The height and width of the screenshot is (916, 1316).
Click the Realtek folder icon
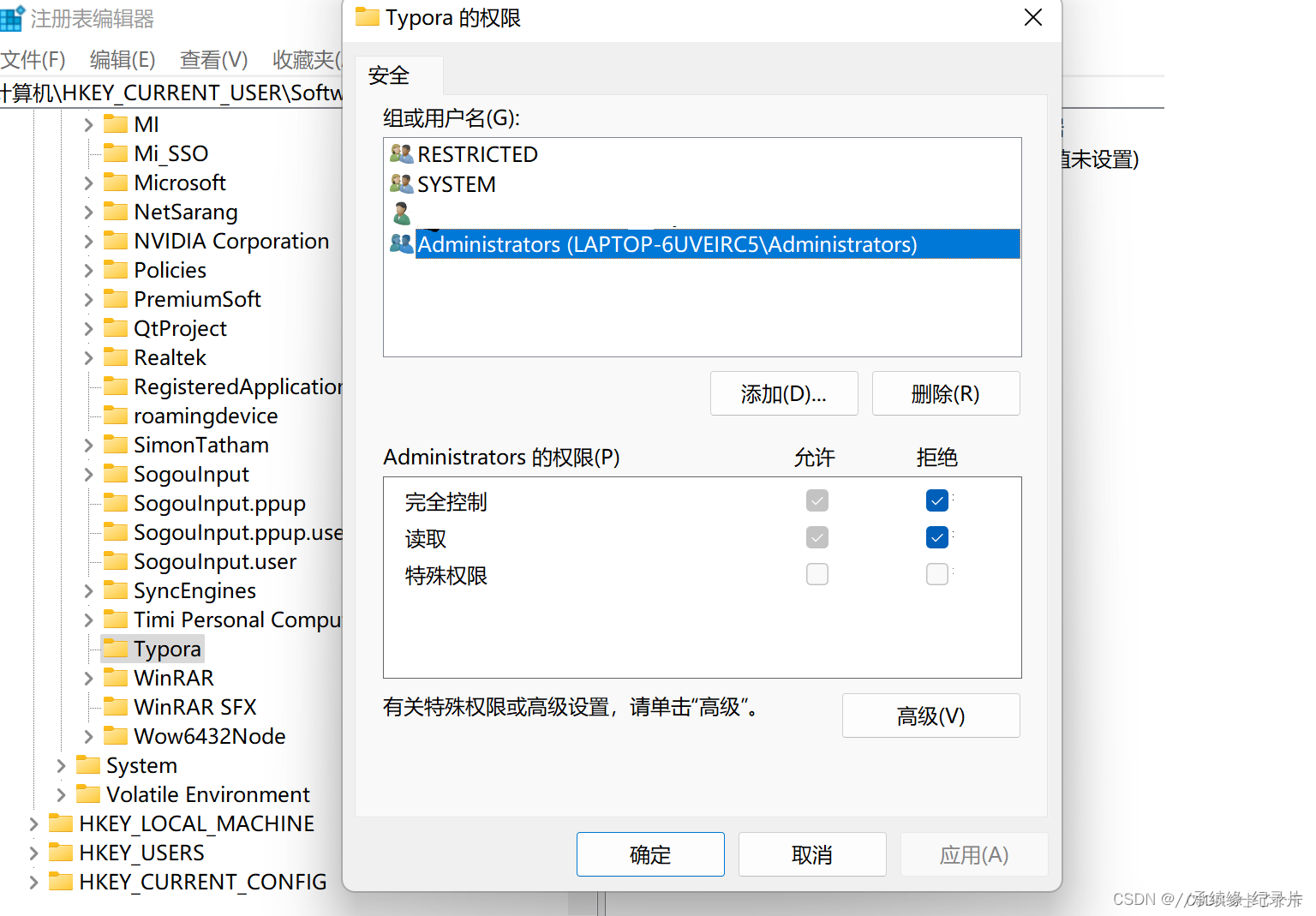click(x=116, y=357)
